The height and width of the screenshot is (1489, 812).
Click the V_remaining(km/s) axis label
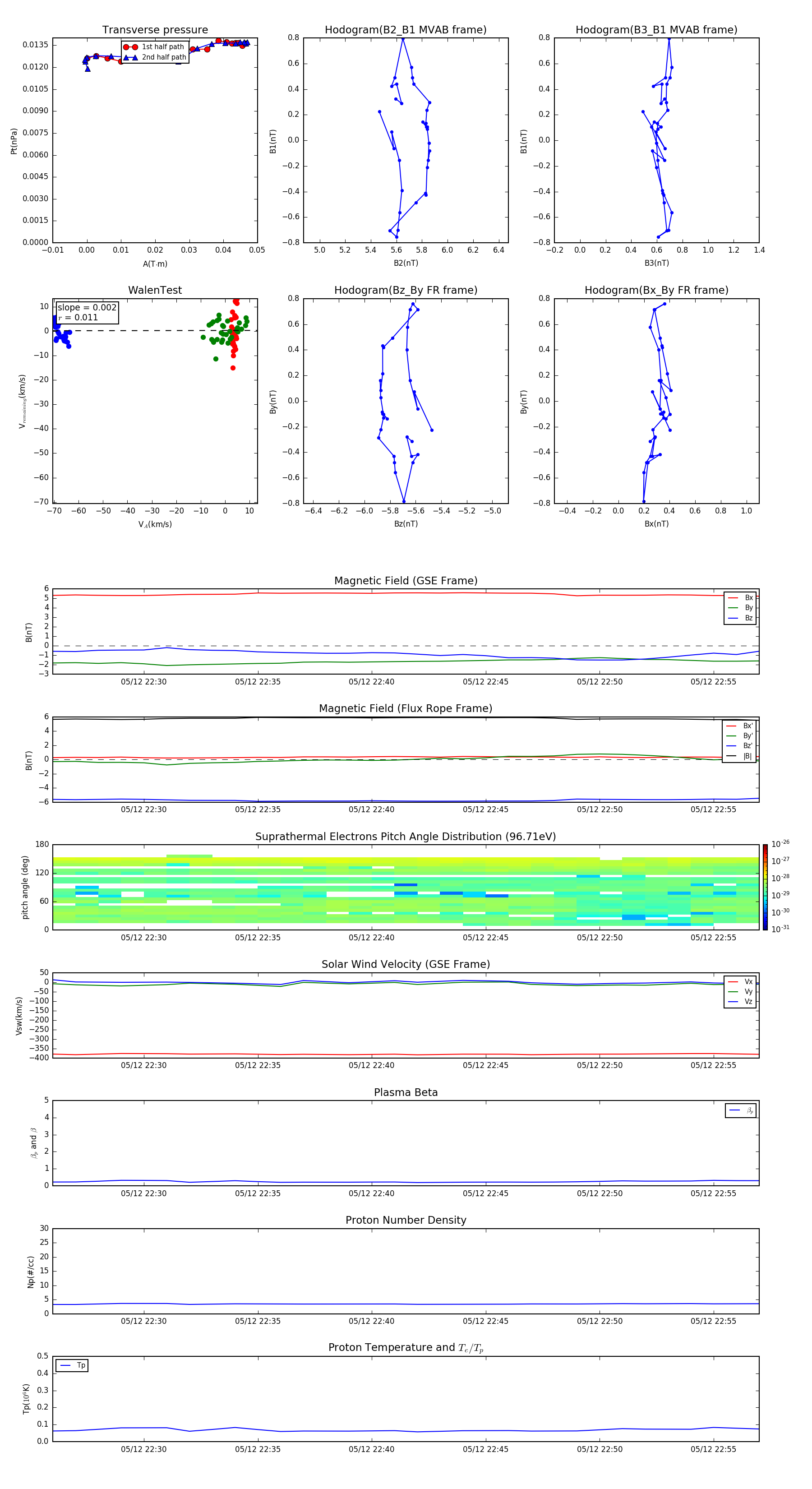(x=22, y=401)
